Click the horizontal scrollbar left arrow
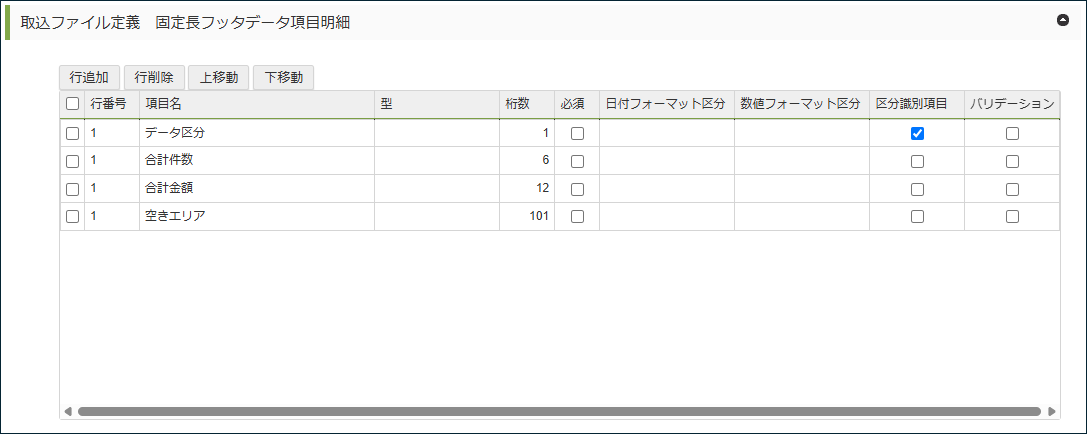 [x=68, y=411]
